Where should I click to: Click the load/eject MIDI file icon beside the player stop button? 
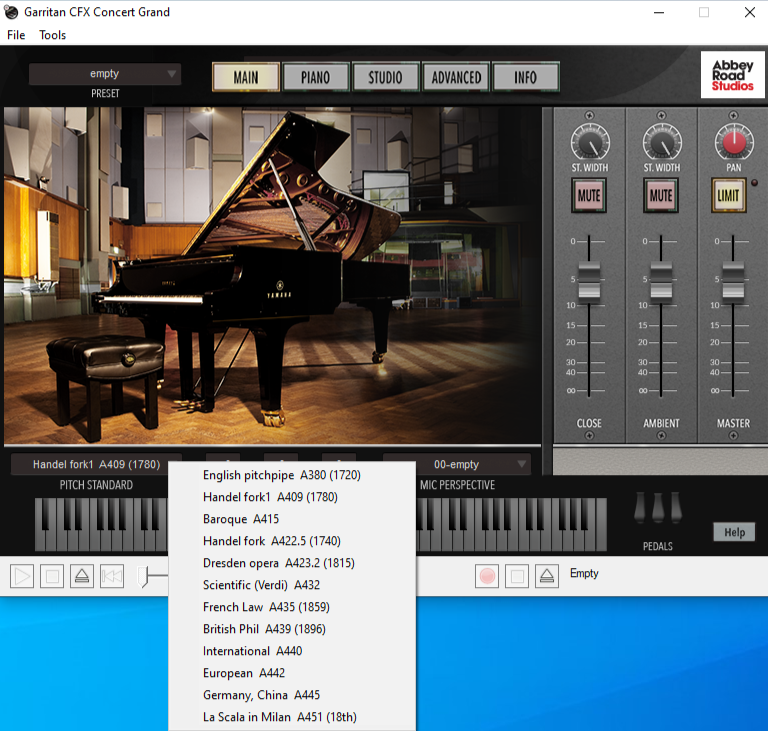pos(82,576)
